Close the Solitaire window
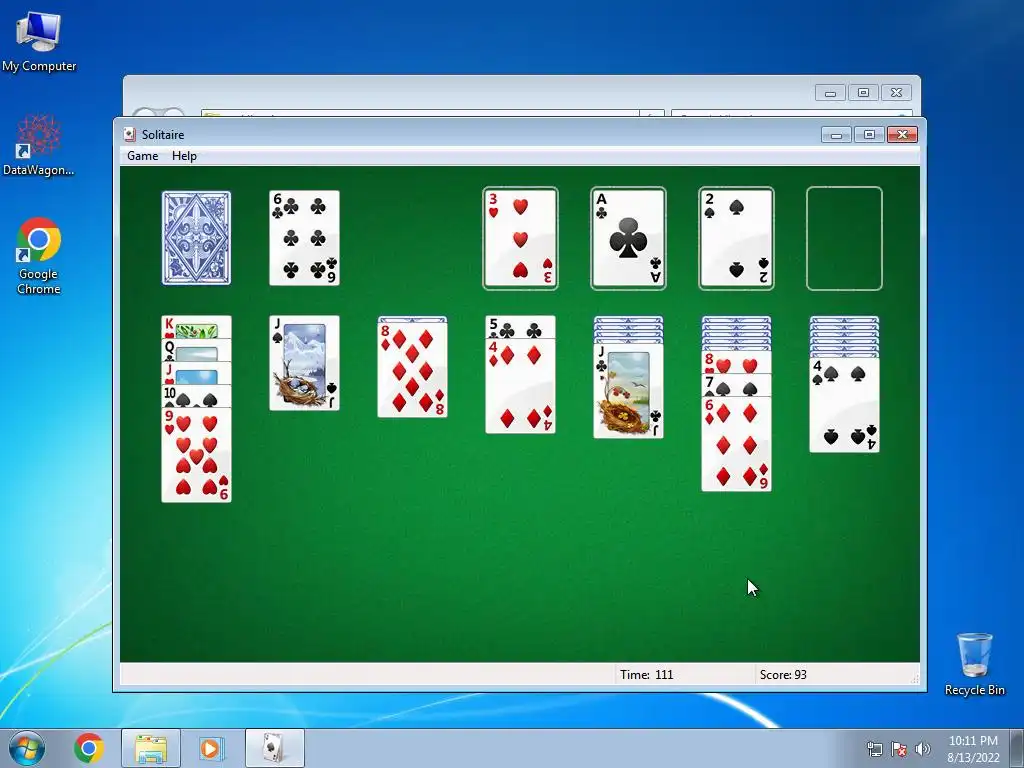Image resolution: width=1024 pixels, height=768 pixels. [903, 135]
